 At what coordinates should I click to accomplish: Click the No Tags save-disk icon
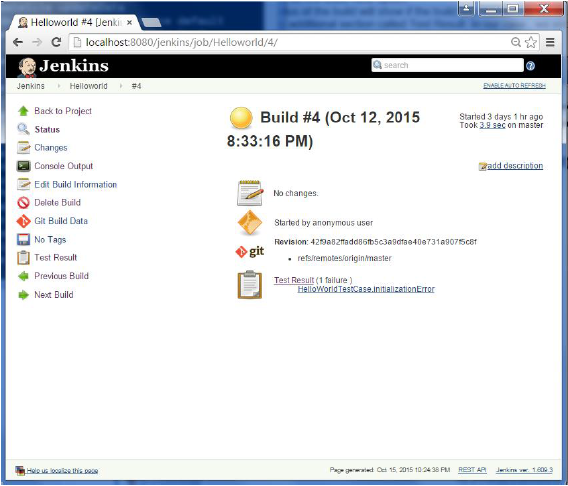[x=23, y=239]
